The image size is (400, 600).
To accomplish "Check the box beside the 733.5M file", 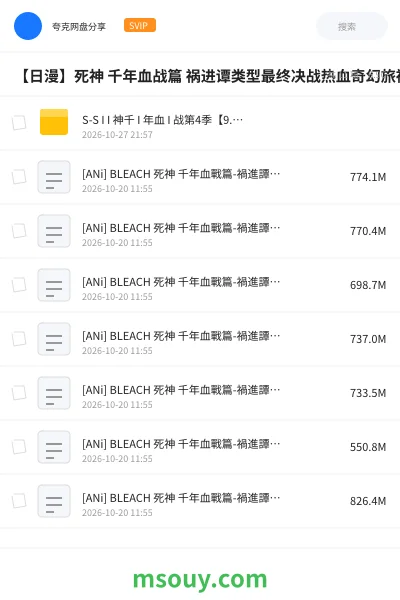I will point(19,393).
